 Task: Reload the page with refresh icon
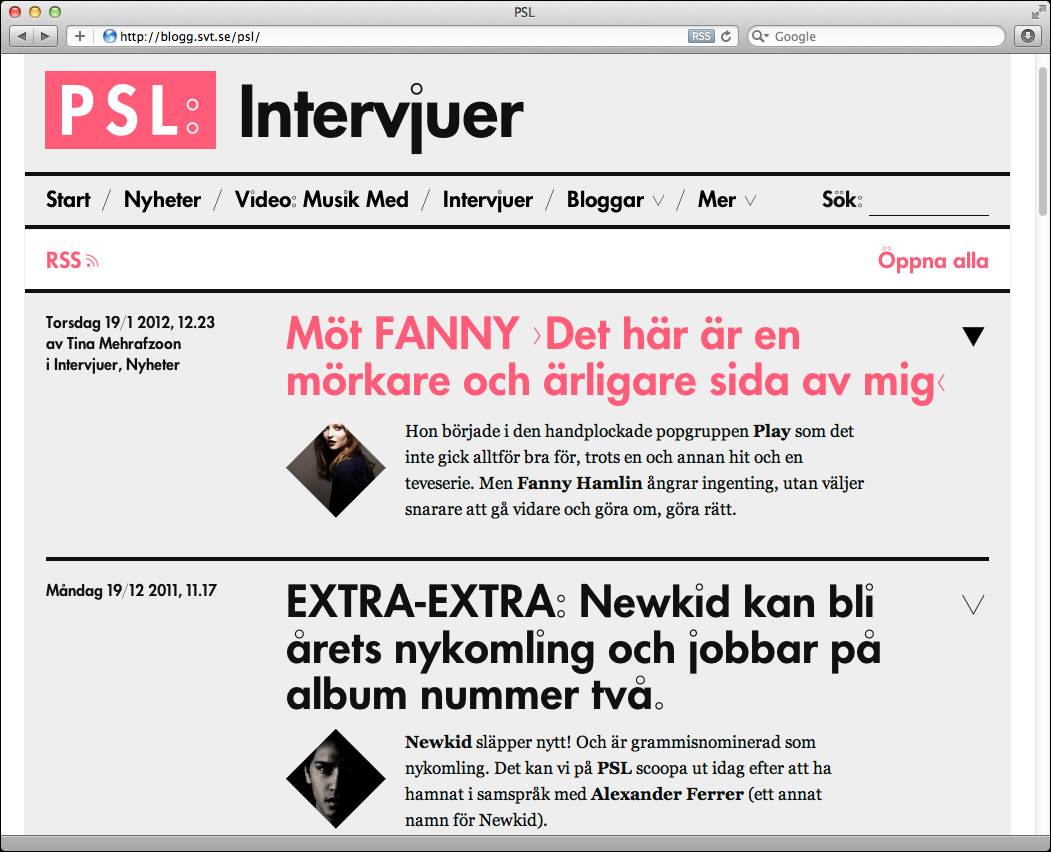point(727,36)
